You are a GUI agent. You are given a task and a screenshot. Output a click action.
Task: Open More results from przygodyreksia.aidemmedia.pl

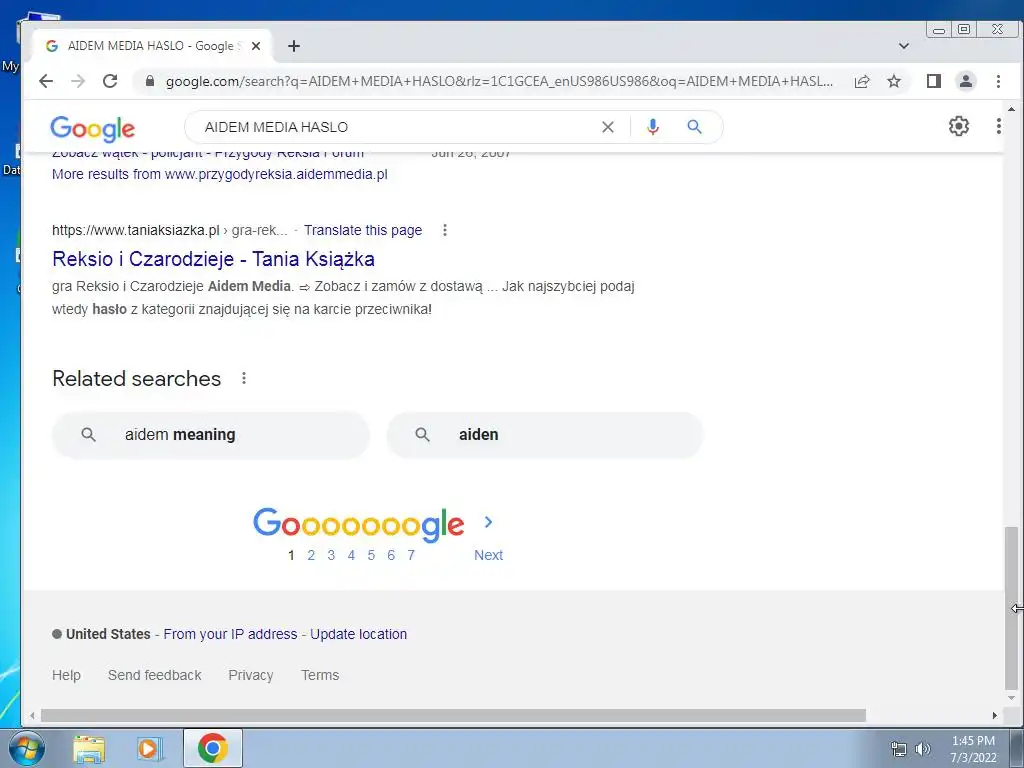219,174
